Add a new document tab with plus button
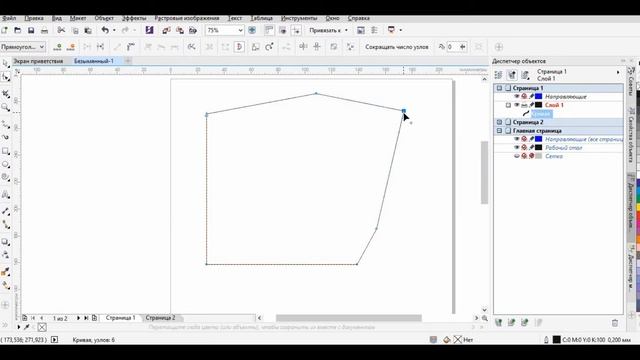The width and height of the screenshot is (640, 360). (128, 61)
